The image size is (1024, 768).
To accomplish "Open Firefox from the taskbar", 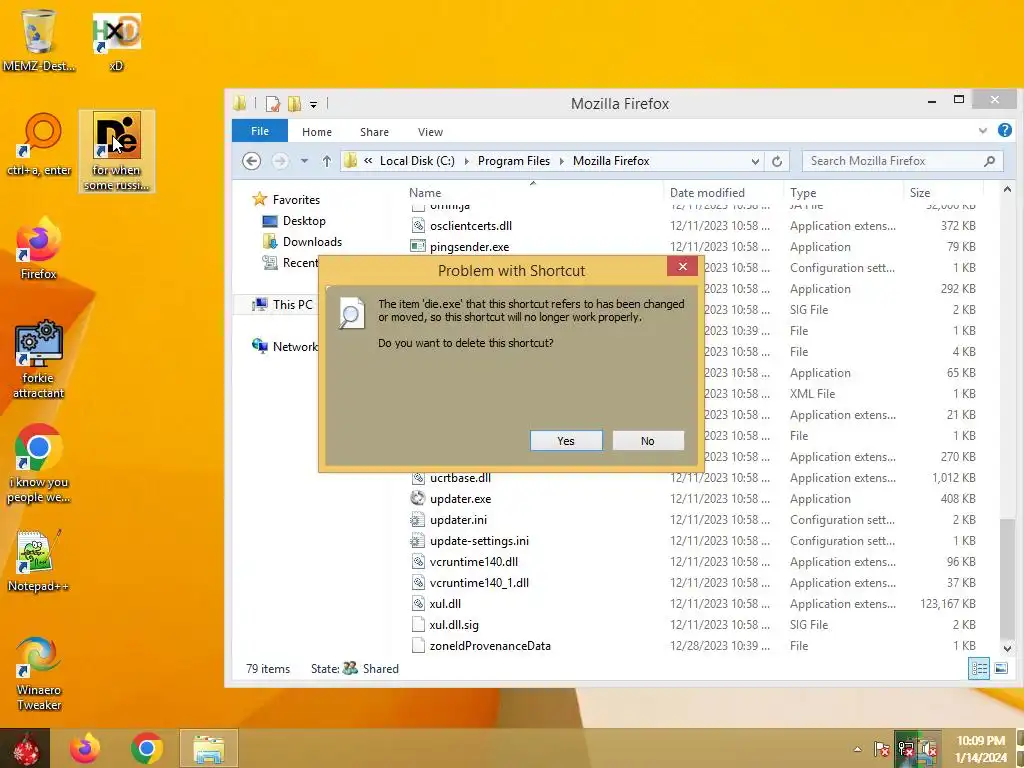I will tap(85, 748).
